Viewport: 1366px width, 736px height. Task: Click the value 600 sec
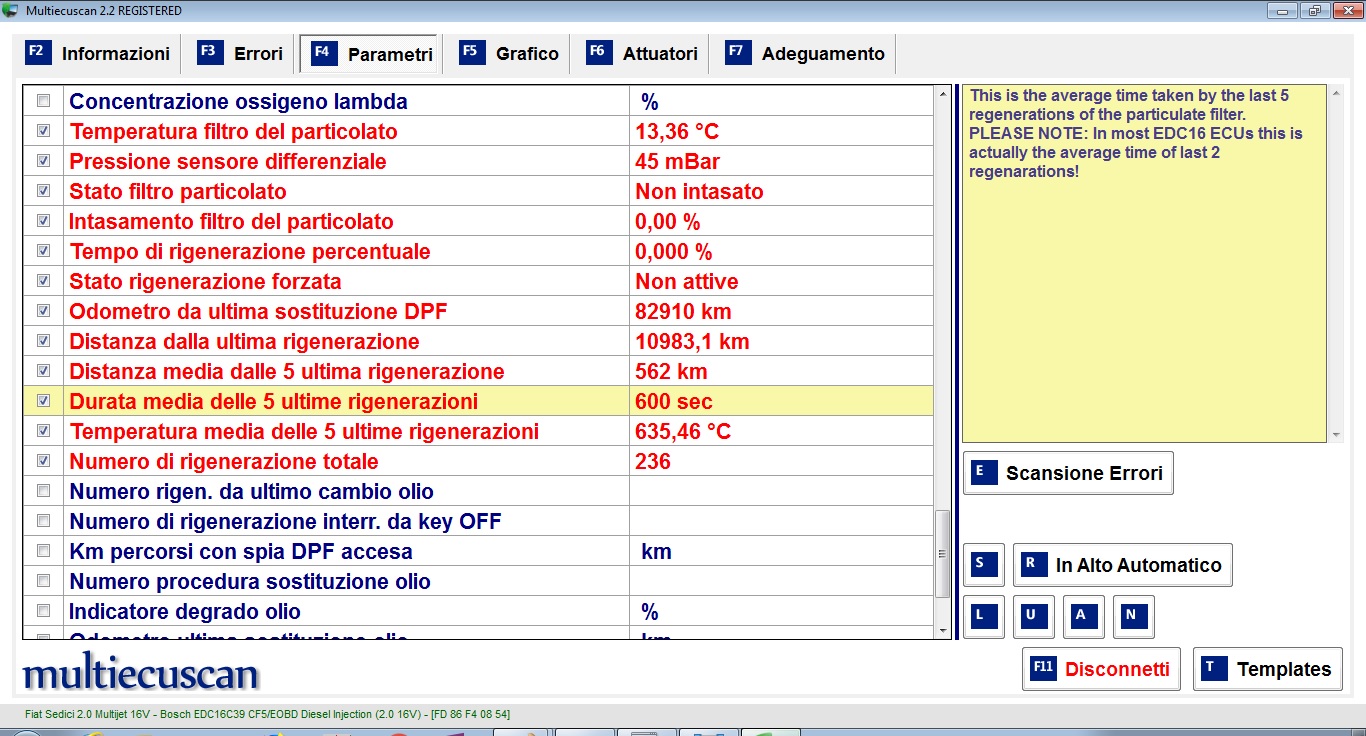point(674,401)
